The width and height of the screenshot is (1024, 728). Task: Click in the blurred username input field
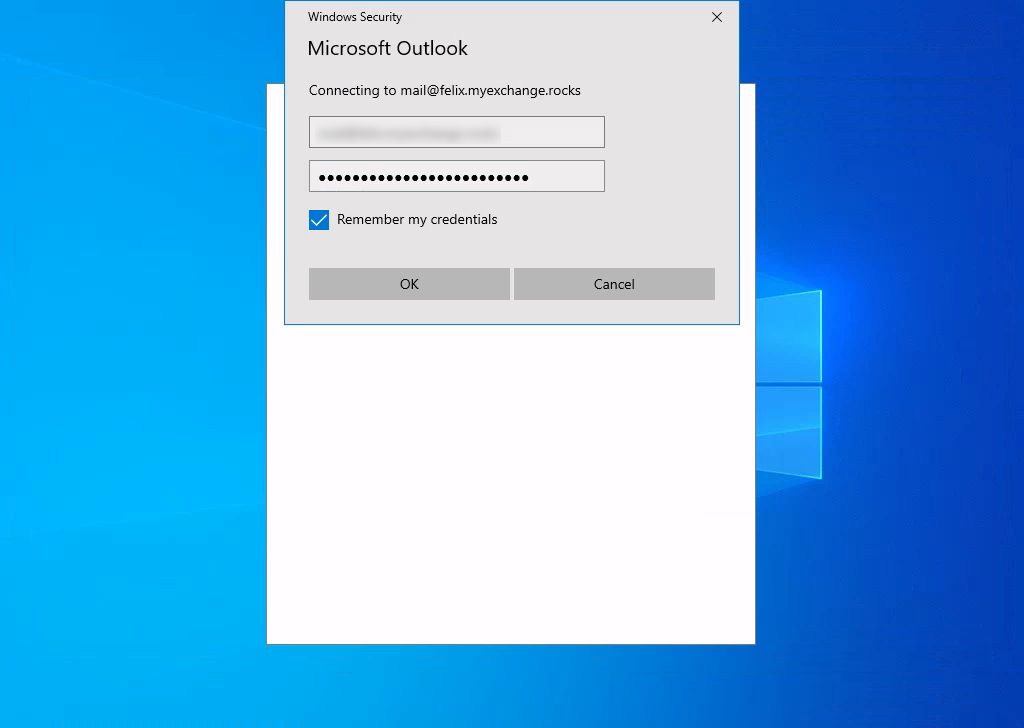(x=456, y=131)
